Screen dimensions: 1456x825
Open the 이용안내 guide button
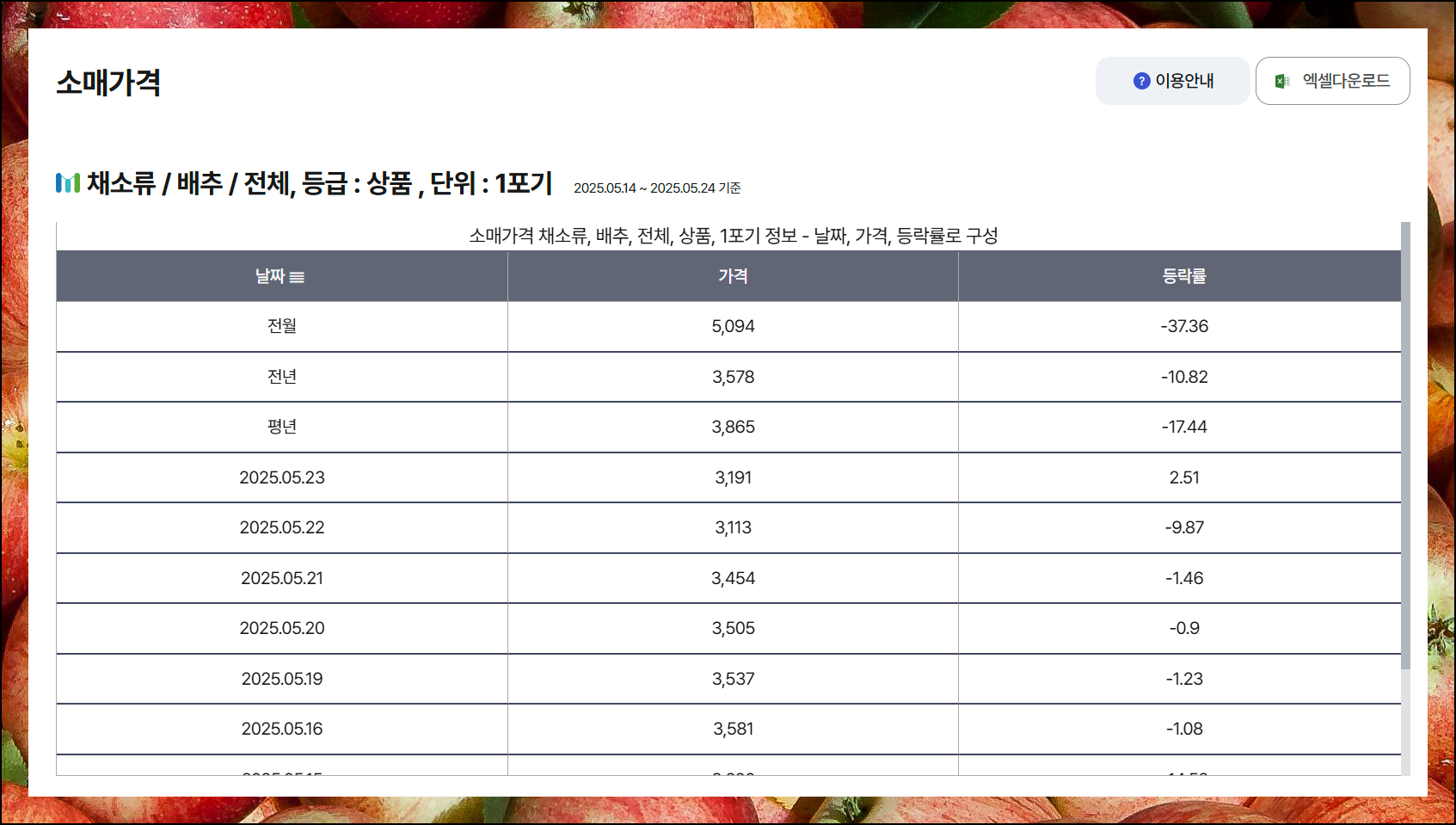pyautogui.click(x=1172, y=81)
